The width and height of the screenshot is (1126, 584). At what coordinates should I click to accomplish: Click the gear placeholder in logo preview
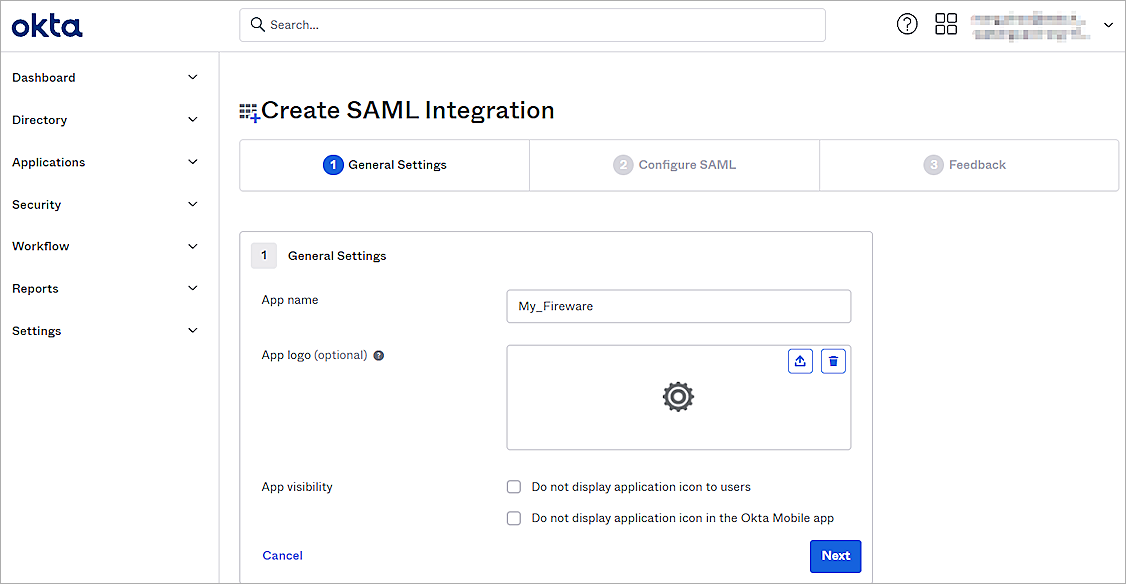[678, 396]
